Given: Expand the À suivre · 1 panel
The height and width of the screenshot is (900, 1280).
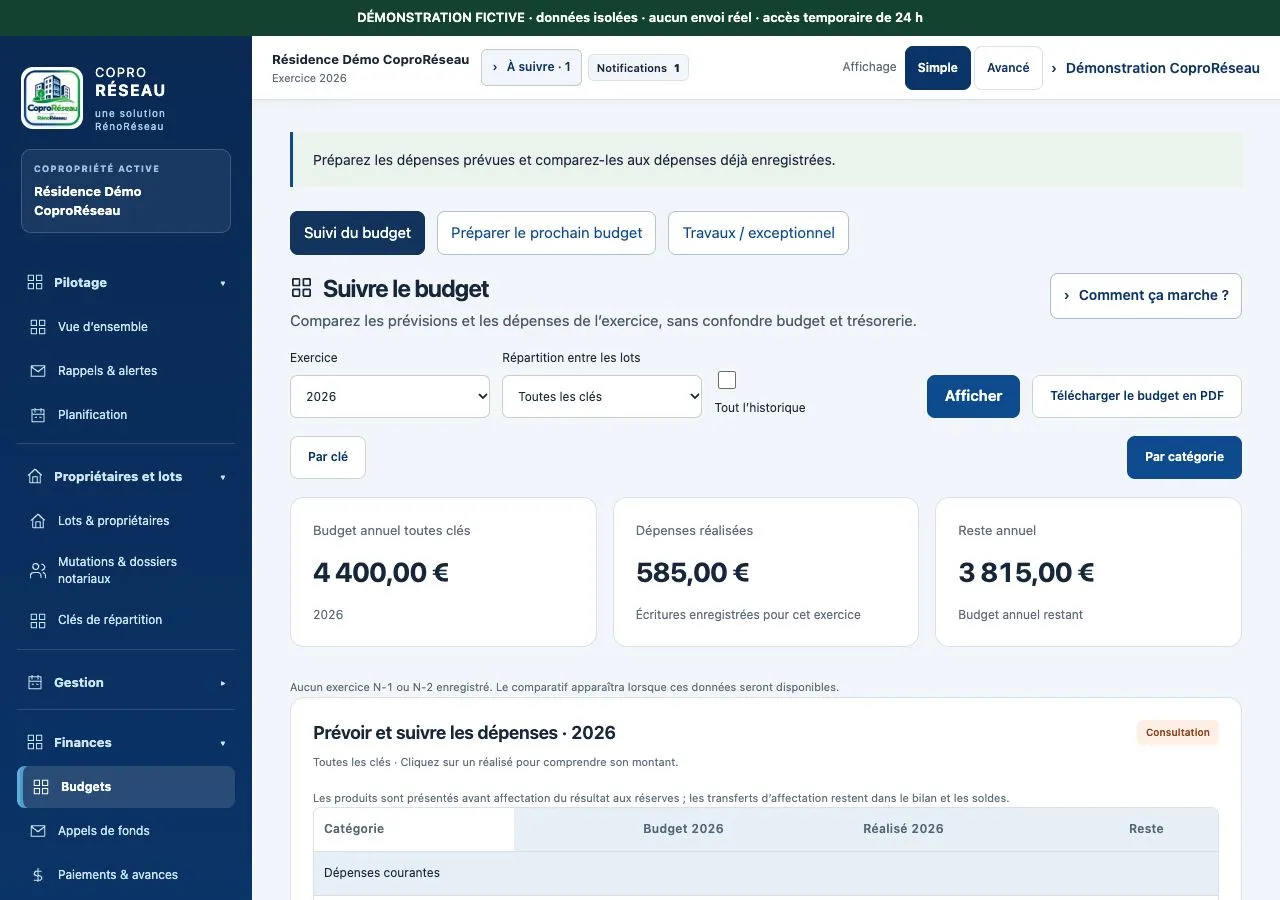Looking at the screenshot, I should (x=531, y=67).
